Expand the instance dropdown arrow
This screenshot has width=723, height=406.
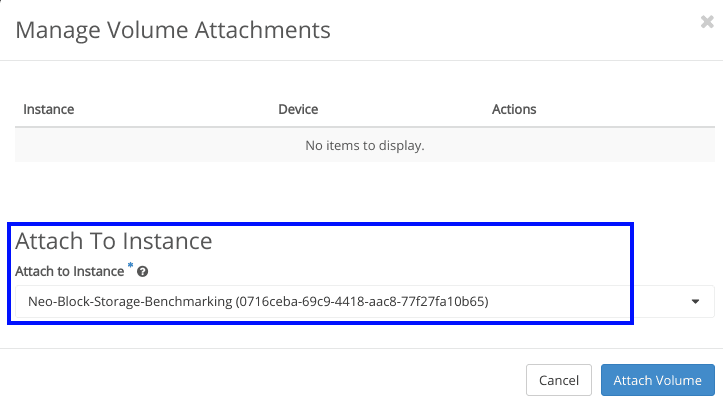pyautogui.click(x=695, y=301)
